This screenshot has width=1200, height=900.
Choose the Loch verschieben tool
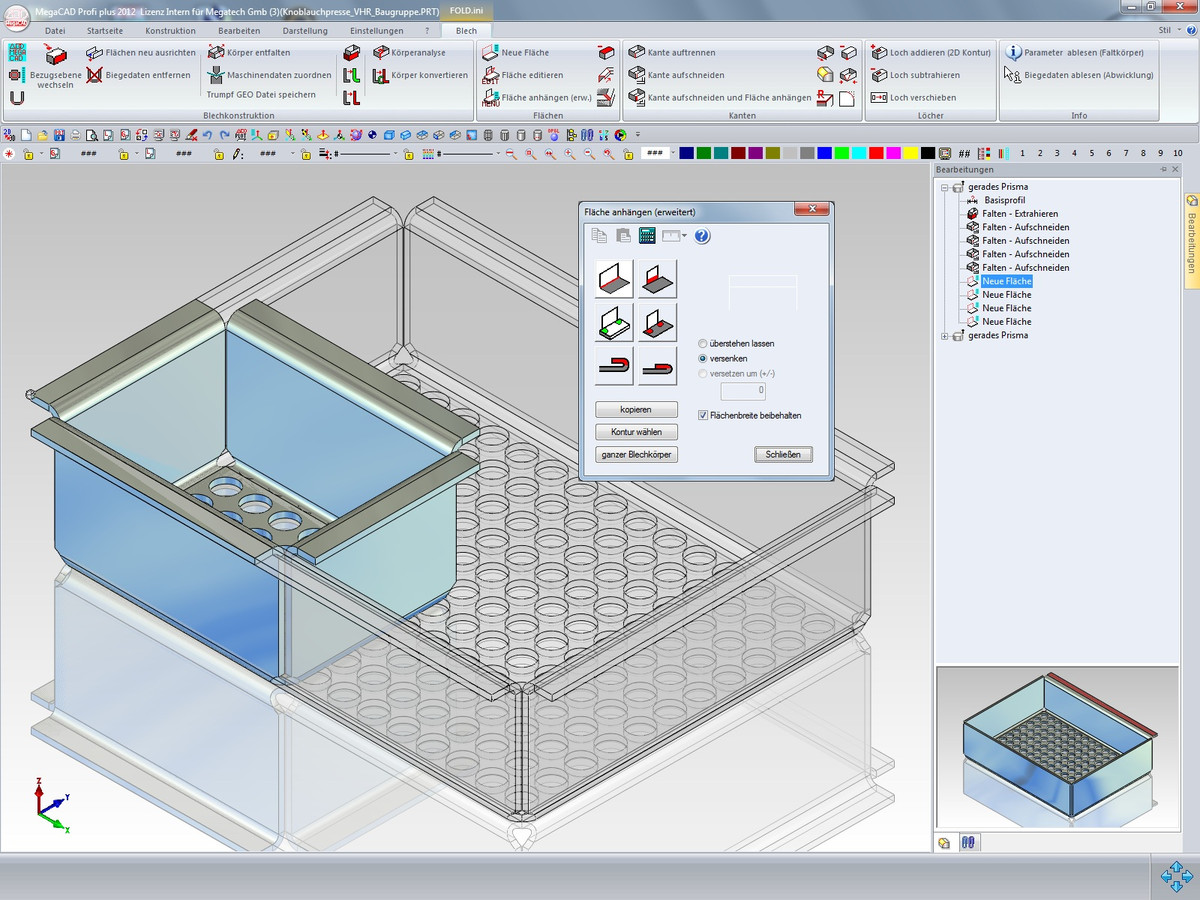coord(913,98)
